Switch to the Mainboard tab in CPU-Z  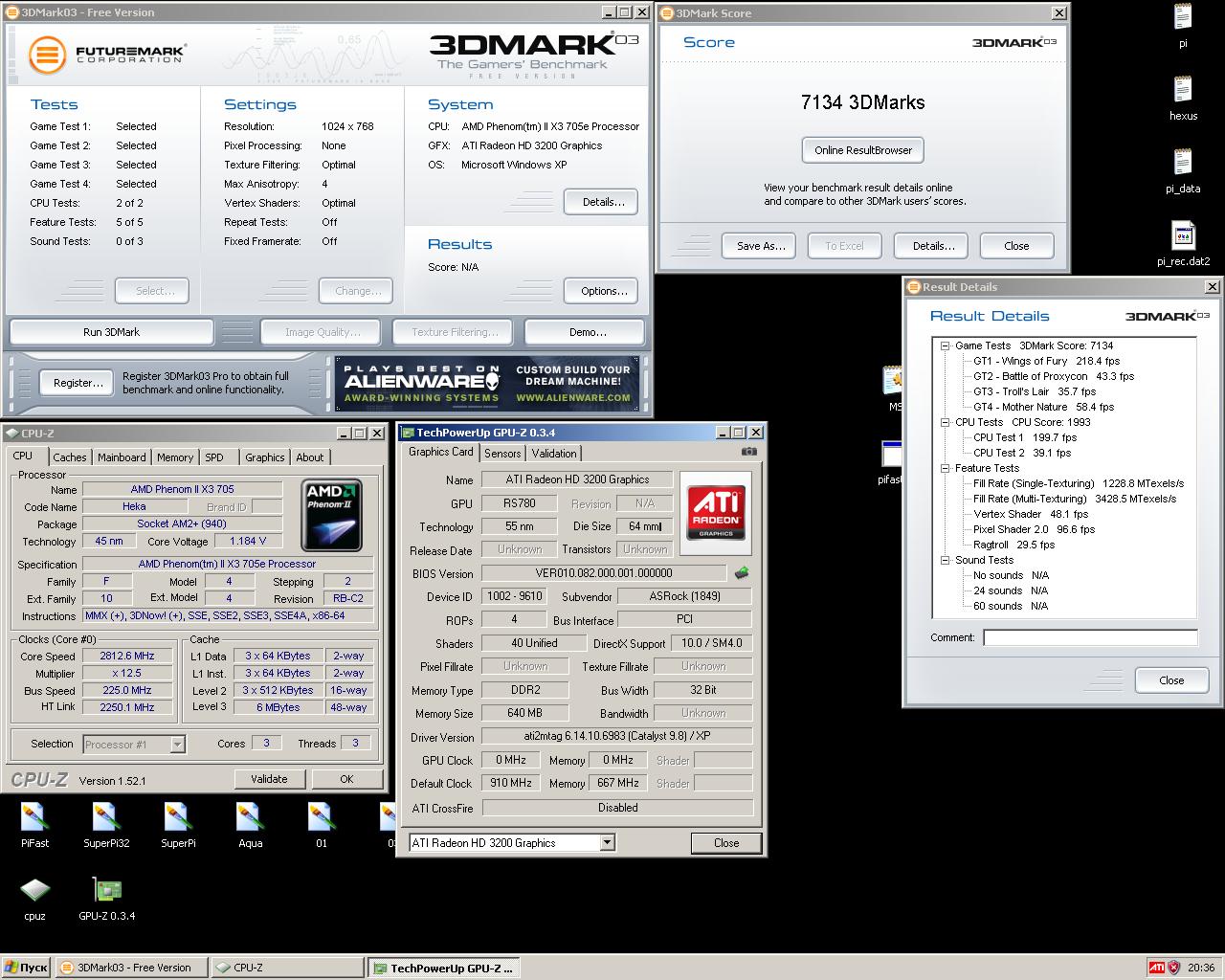tap(122, 457)
